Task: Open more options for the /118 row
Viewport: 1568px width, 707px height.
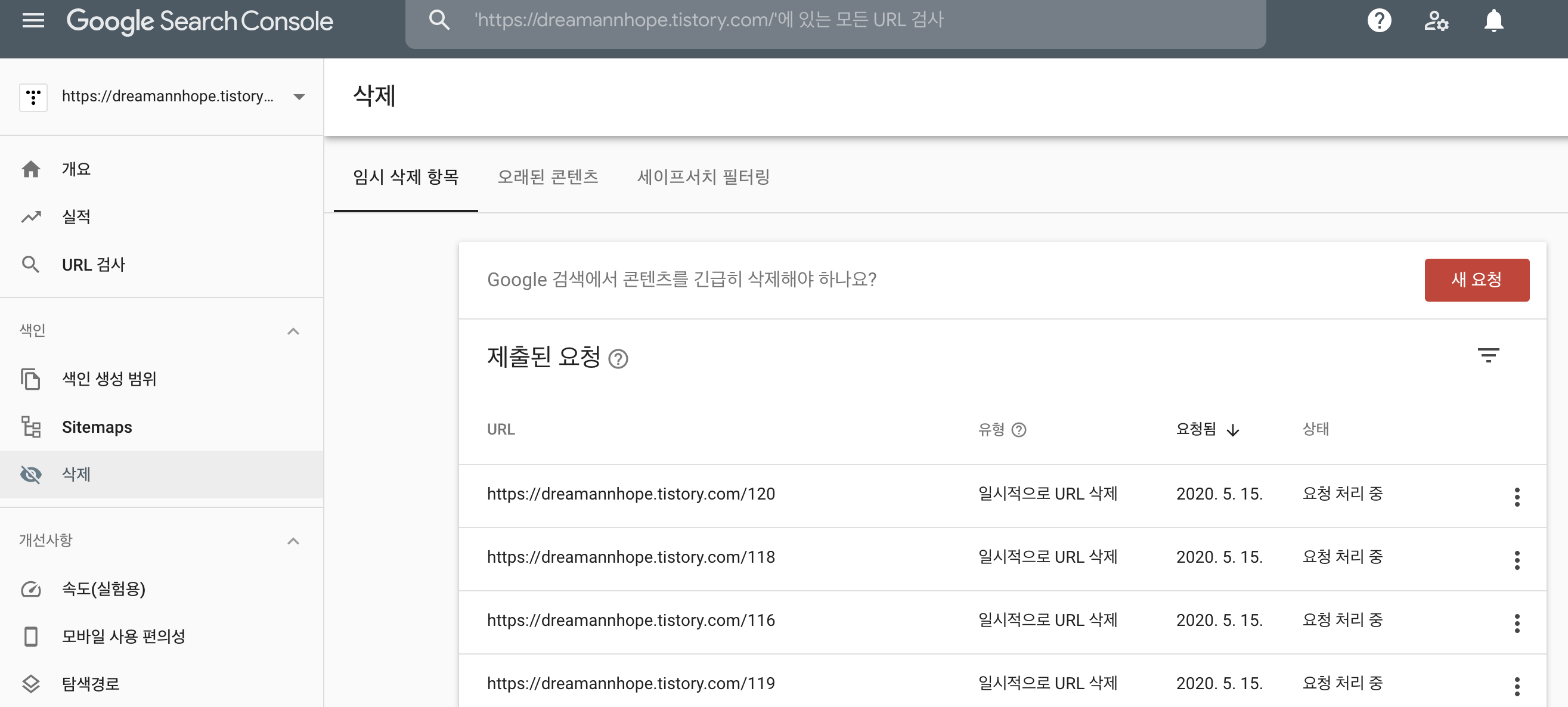Action: (1516, 560)
